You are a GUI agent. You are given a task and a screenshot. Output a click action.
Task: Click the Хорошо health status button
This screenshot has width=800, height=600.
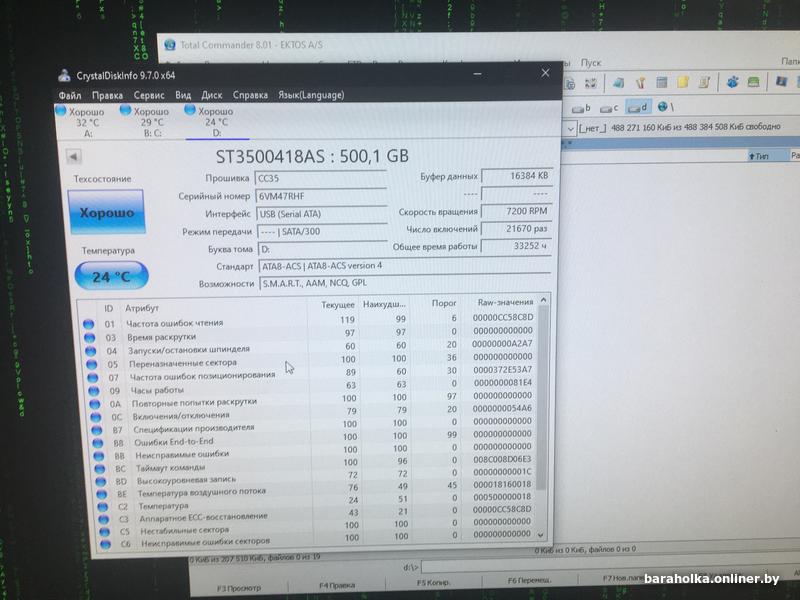107,212
